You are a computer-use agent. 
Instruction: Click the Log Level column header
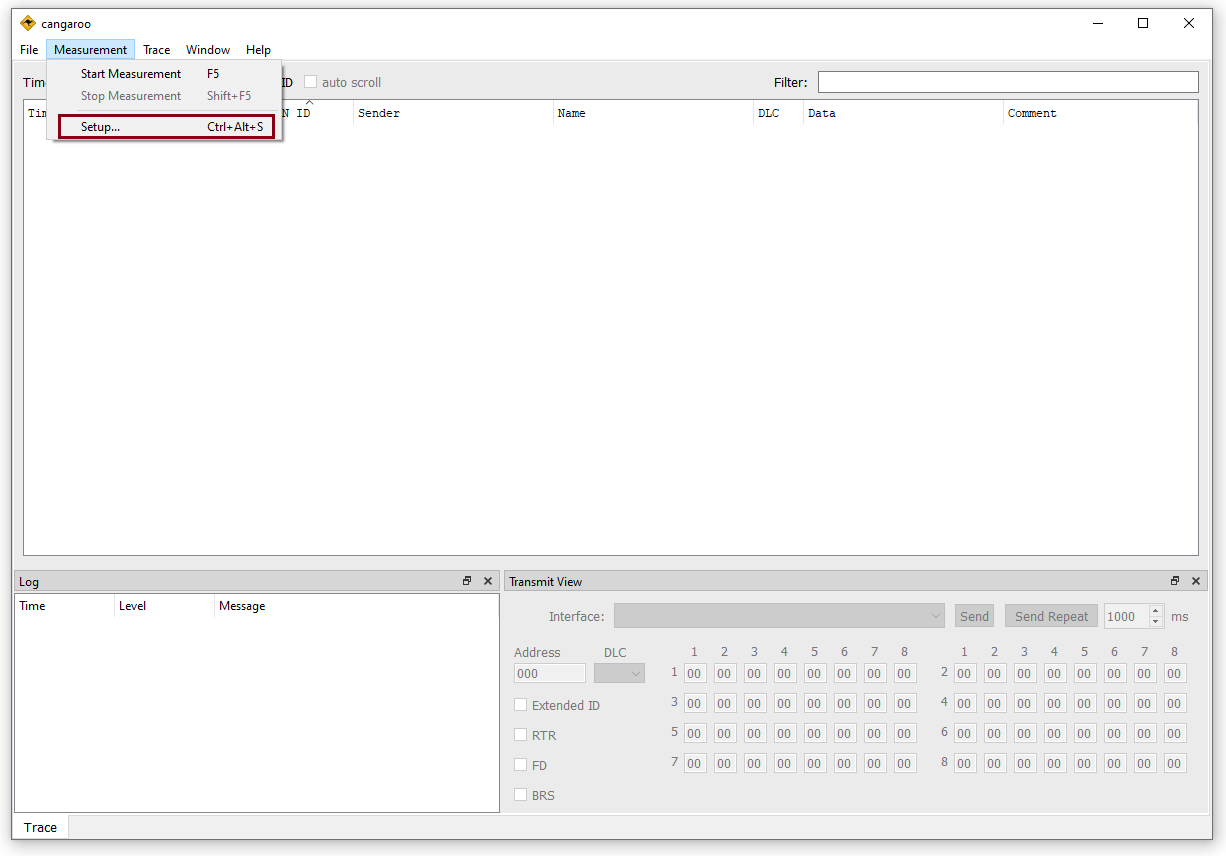point(164,606)
